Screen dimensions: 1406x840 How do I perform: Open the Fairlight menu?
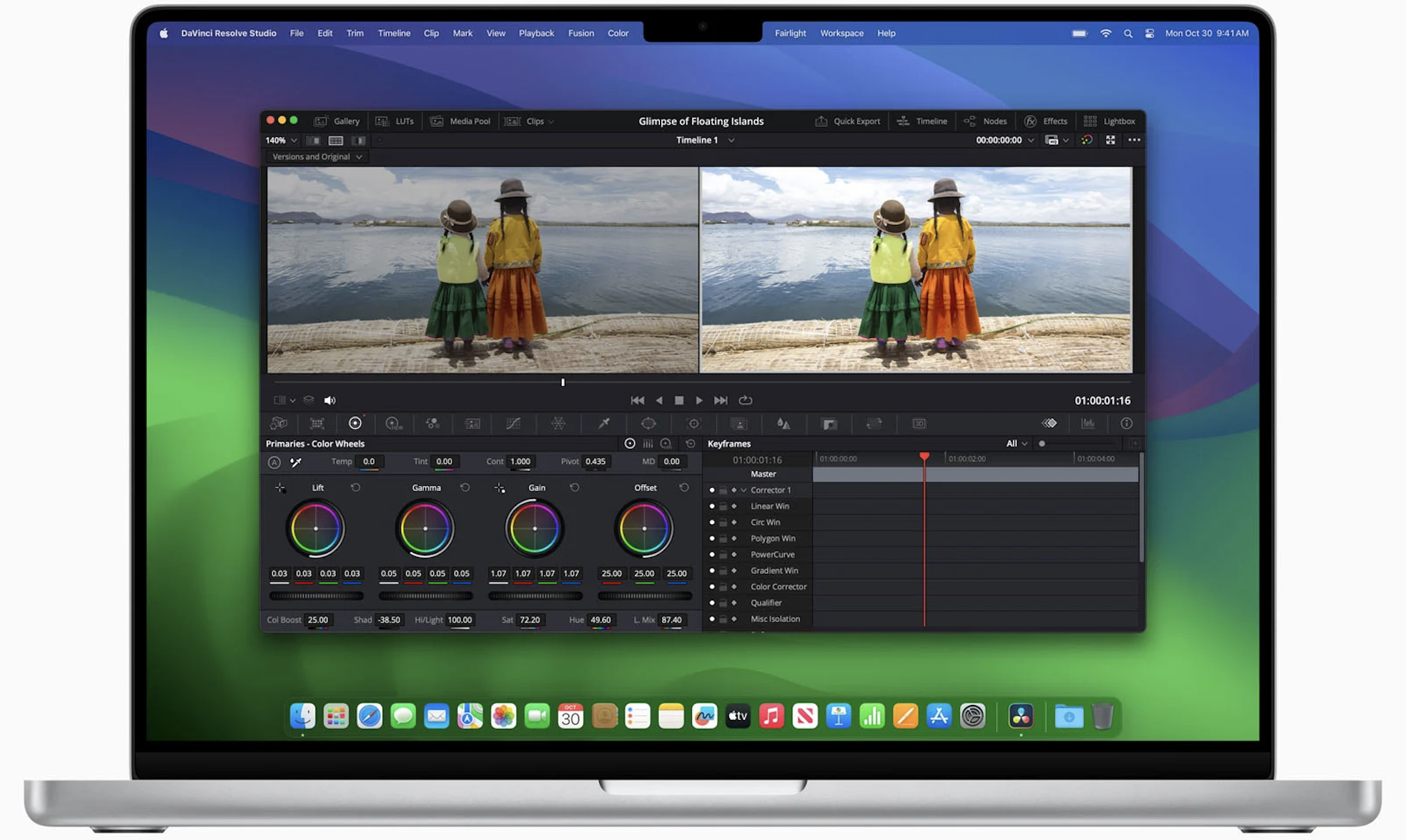[790, 33]
